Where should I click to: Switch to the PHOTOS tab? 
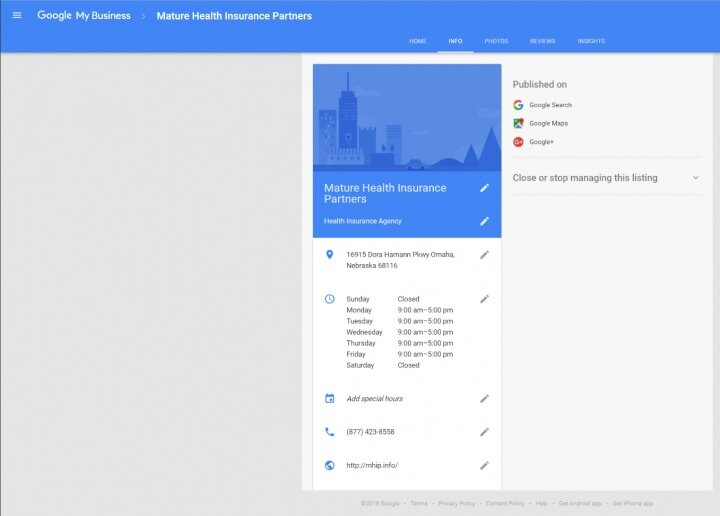pyautogui.click(x=496, y=41)
